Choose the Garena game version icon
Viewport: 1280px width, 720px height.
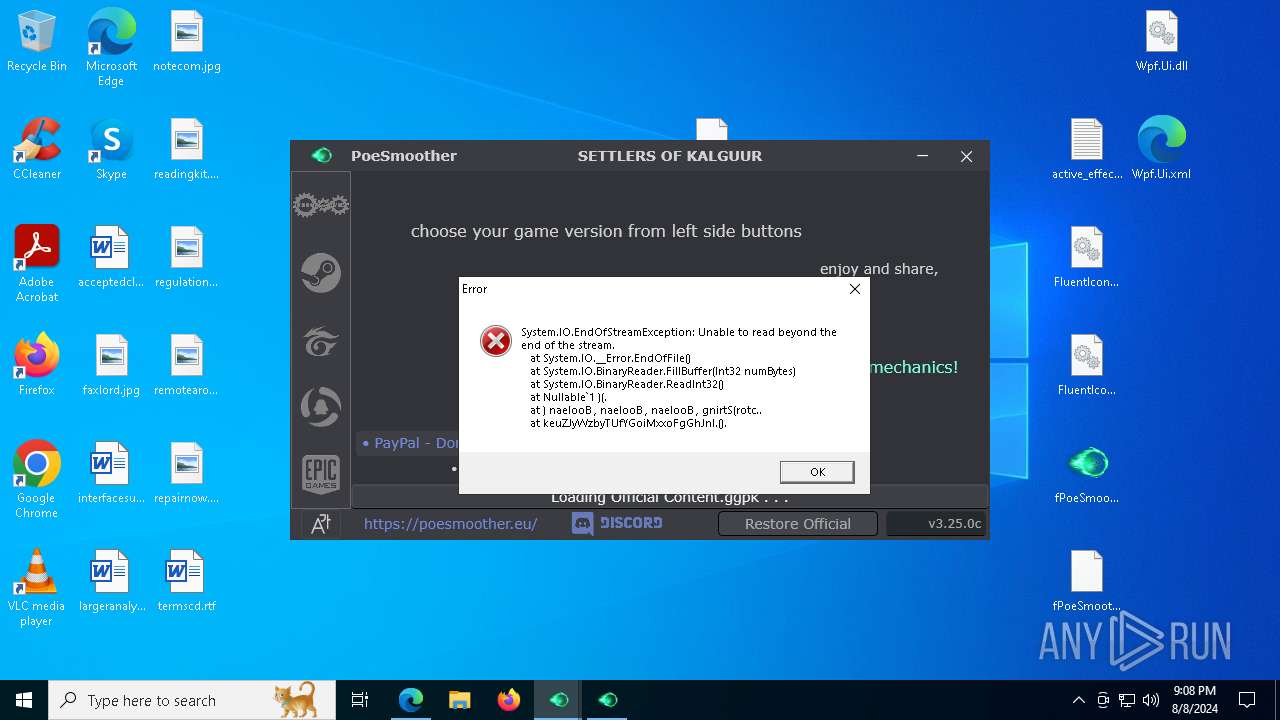click(321, 341)
